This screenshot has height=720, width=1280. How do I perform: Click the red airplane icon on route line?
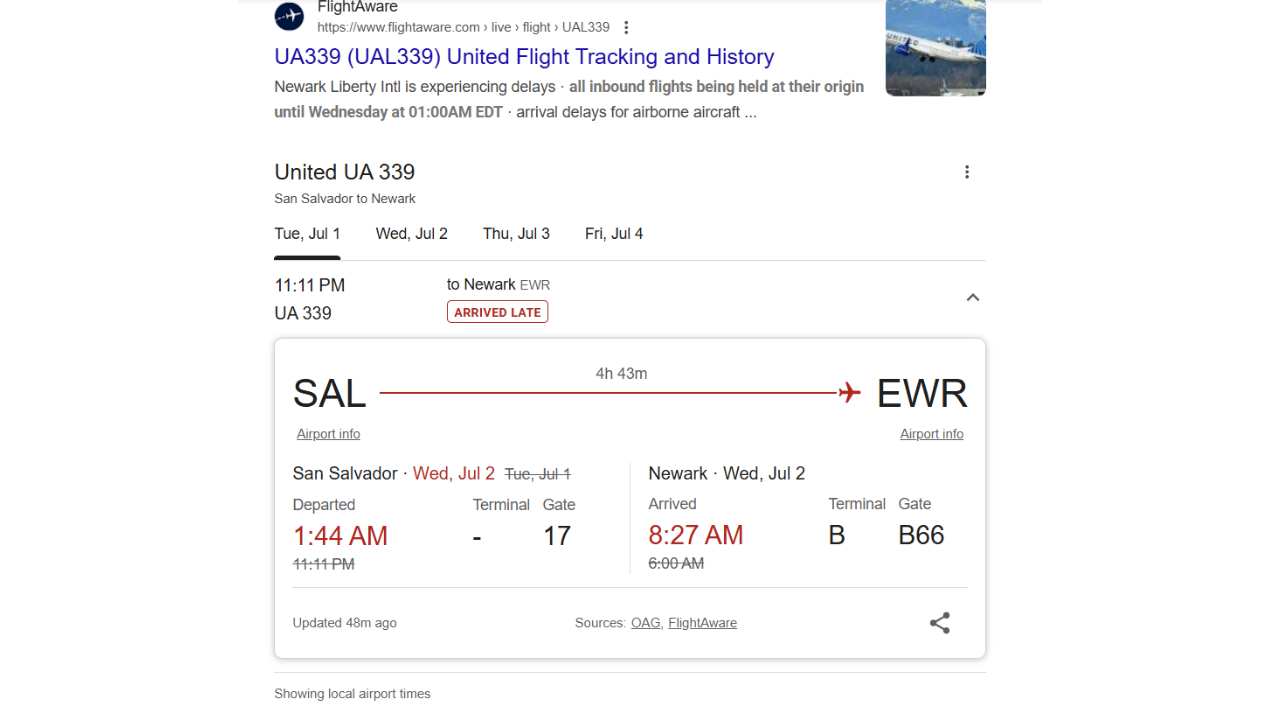pos(850,393)
